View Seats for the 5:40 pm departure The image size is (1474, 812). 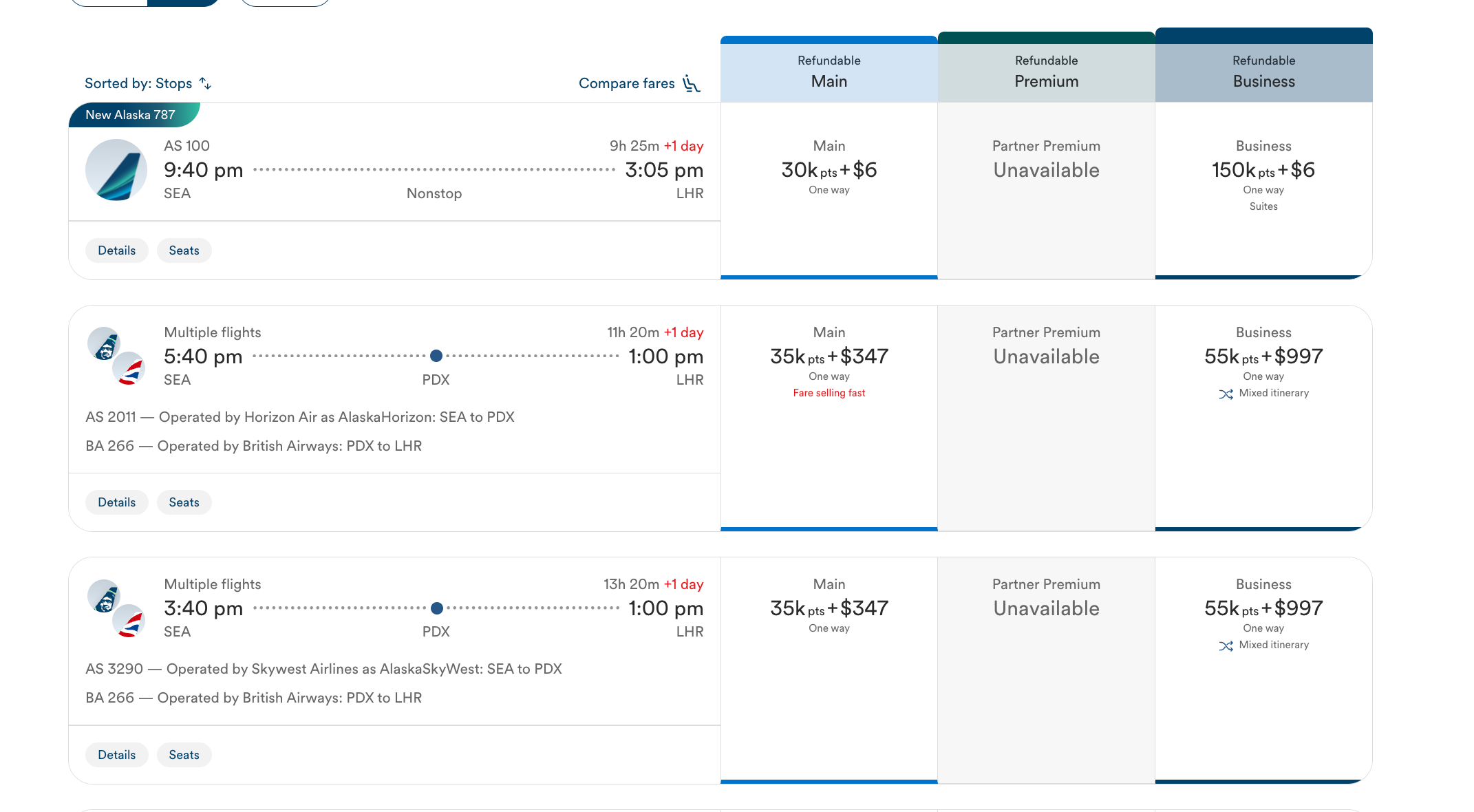coord(184,502)
